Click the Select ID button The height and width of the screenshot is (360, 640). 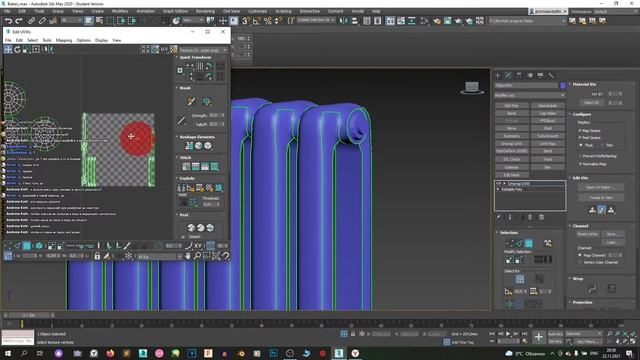(591, 103)
